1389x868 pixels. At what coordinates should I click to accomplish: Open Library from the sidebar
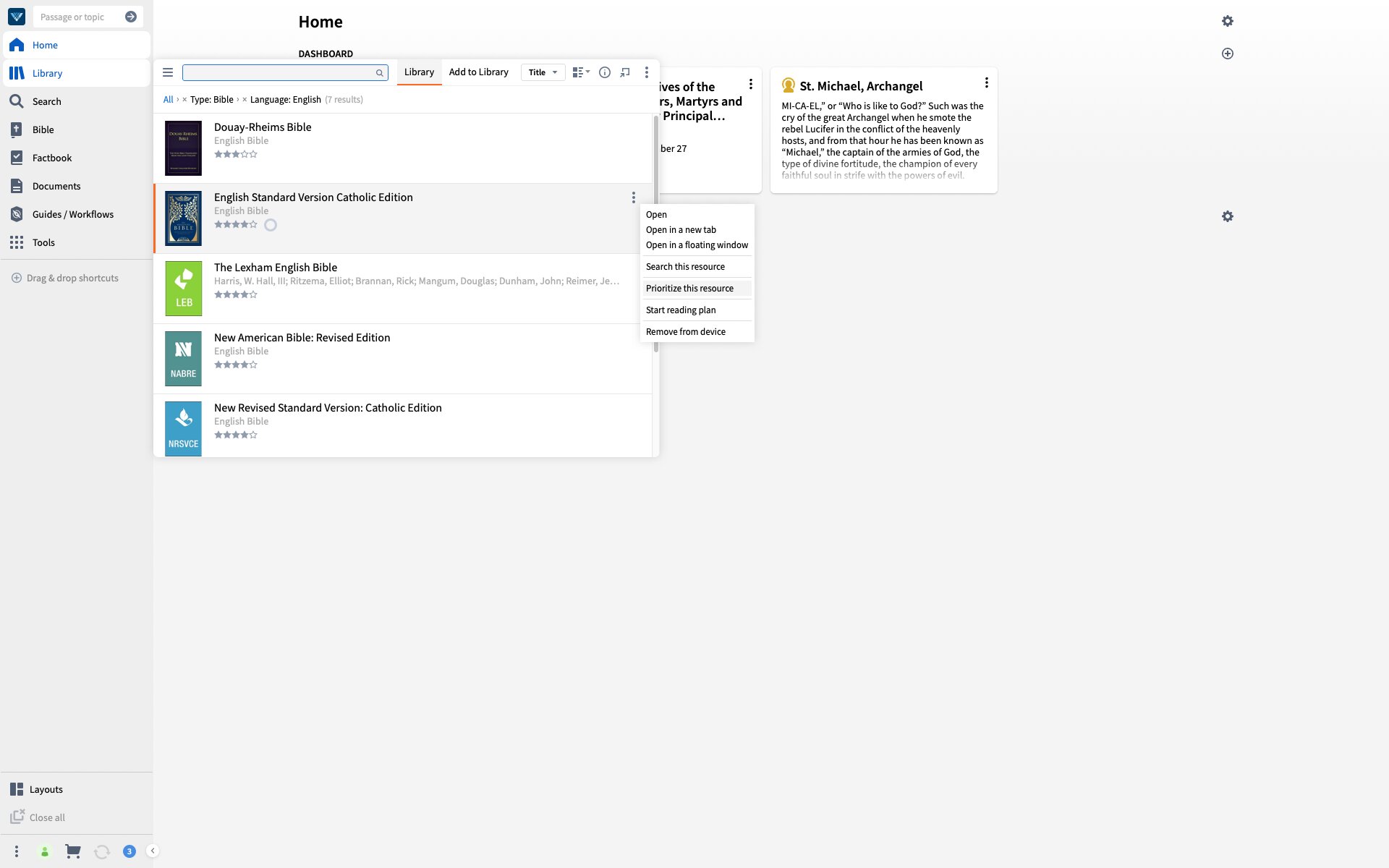77,73
